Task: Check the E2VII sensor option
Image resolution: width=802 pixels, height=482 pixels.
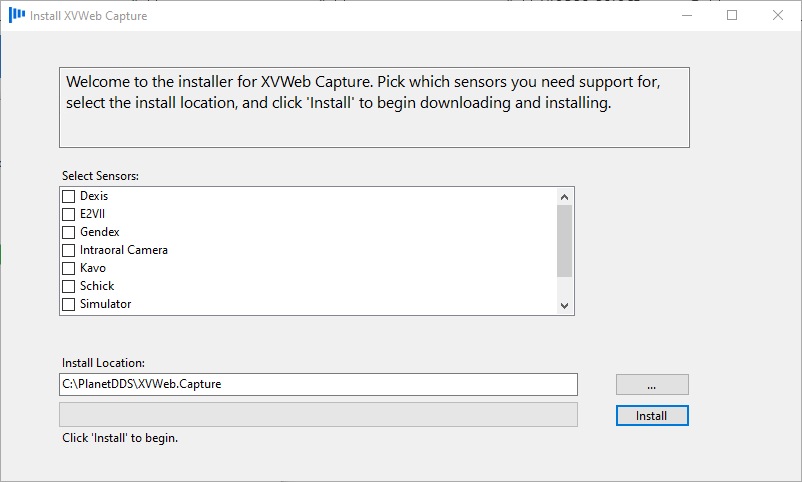Action: point(69,214)
